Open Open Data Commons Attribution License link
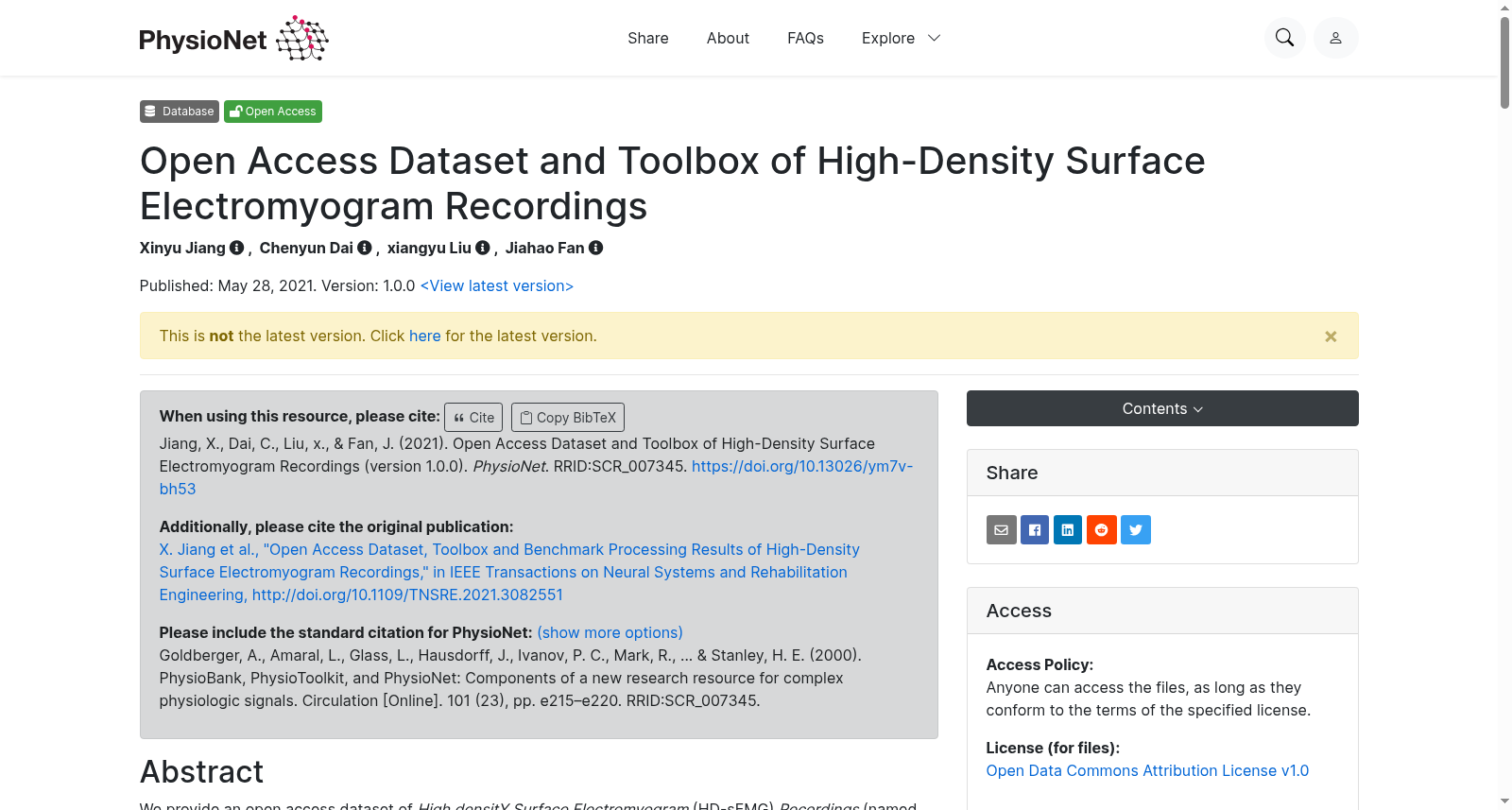 click(x=1147, y=770)
